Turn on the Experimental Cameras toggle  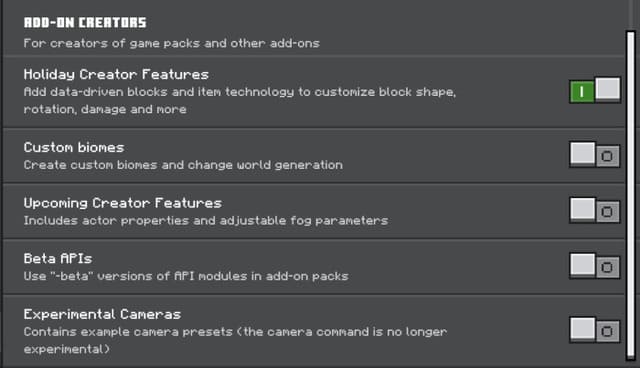(595, 330)
